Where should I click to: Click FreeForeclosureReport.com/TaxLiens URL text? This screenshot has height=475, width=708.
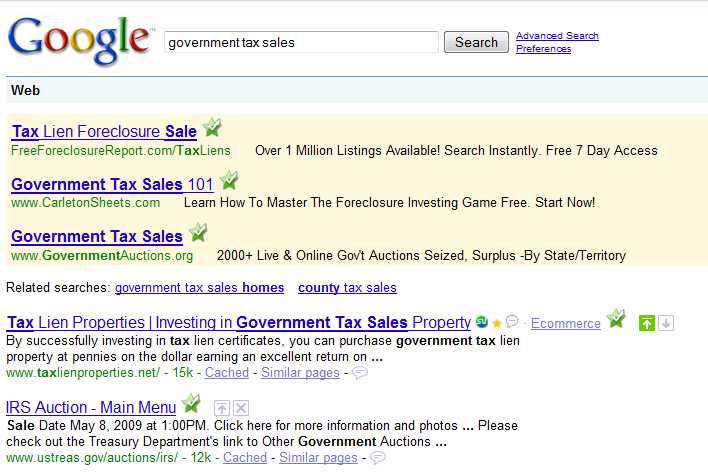point(121,150)
